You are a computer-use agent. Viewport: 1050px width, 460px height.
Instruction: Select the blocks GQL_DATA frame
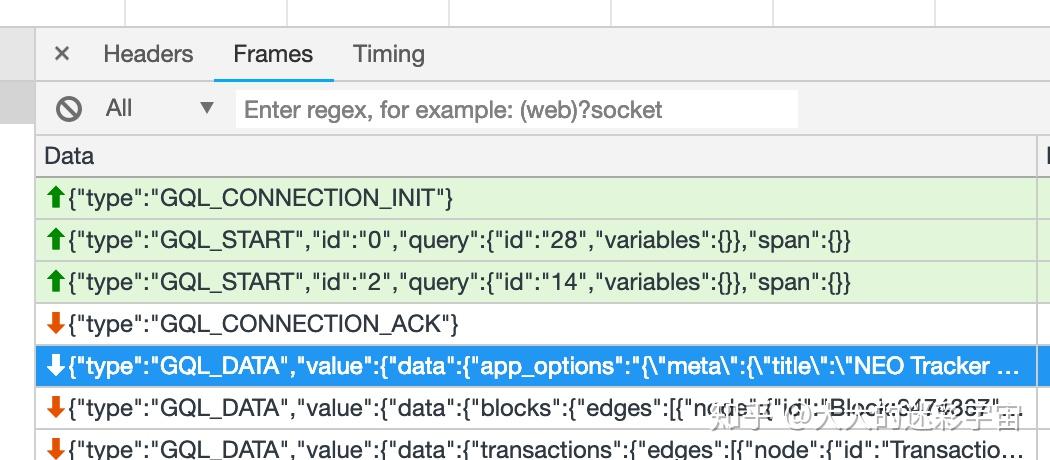coord(400,408)
